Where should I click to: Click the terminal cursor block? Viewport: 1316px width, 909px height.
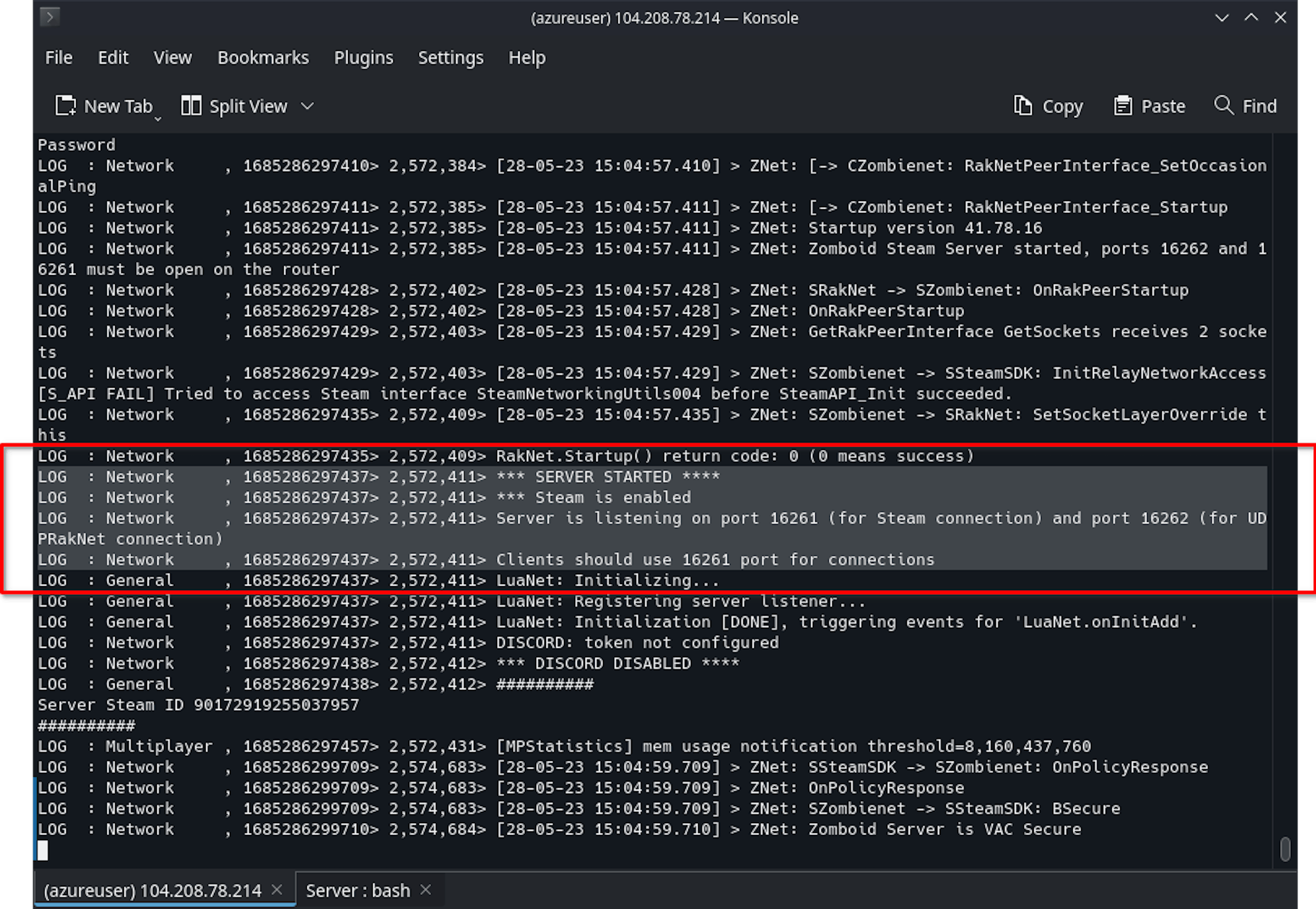[x=43, y=850]
